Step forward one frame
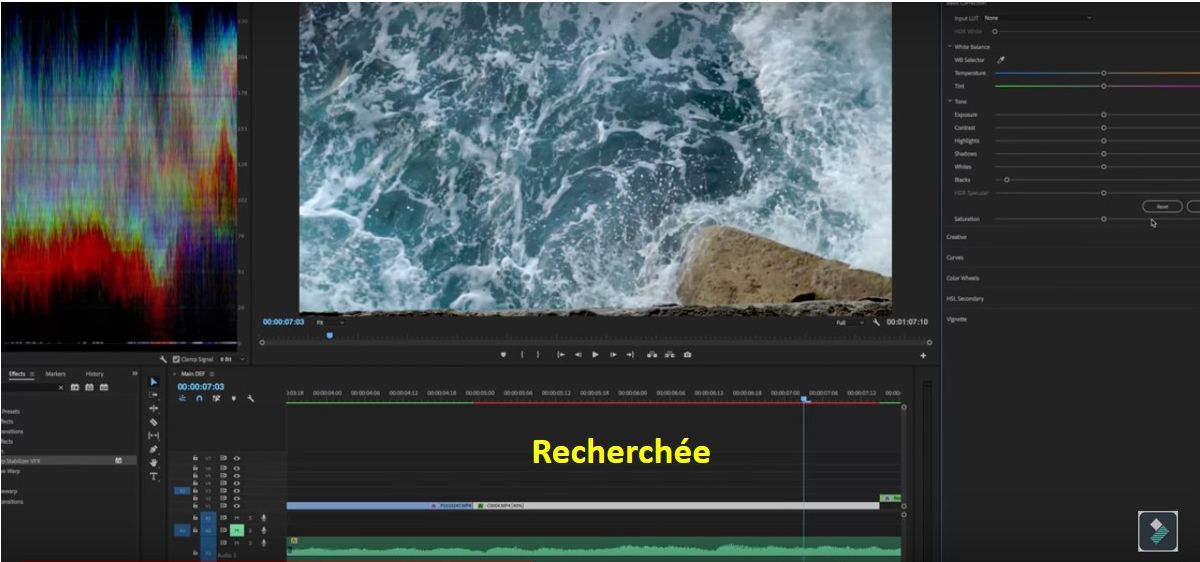 612,355
